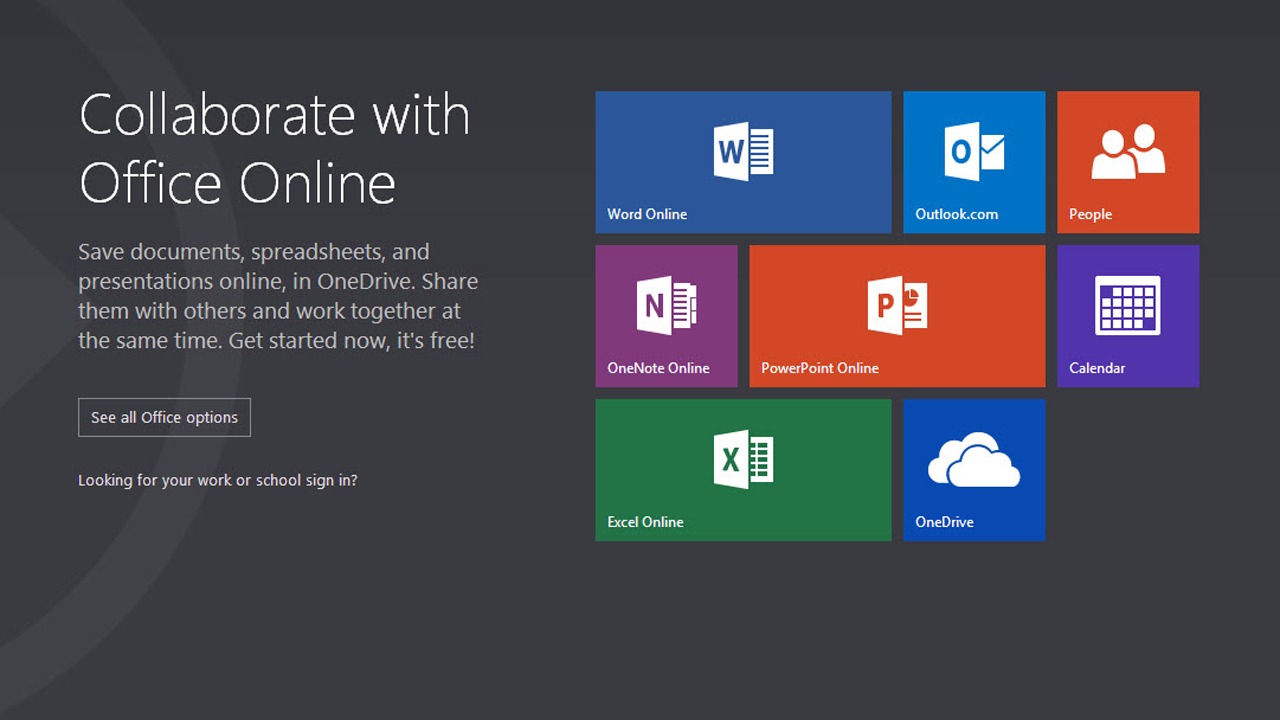
Task: Open the People app tile
Action: pos(1128,161)
